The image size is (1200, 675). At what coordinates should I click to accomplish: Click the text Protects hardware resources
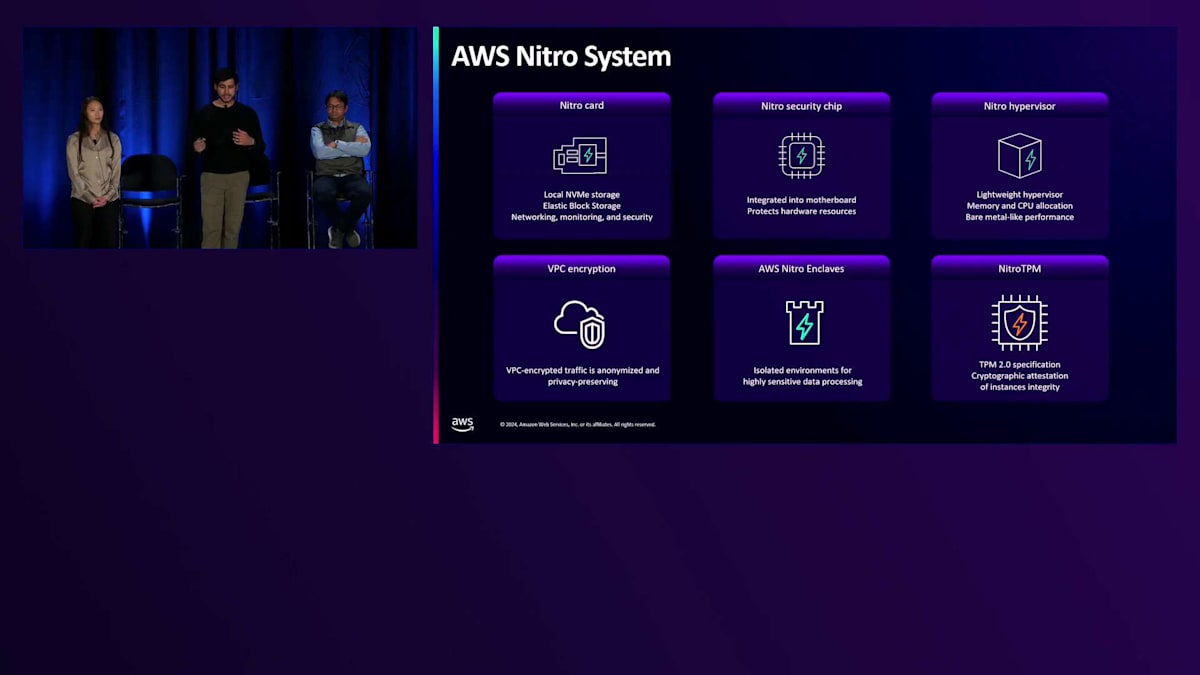801,211
